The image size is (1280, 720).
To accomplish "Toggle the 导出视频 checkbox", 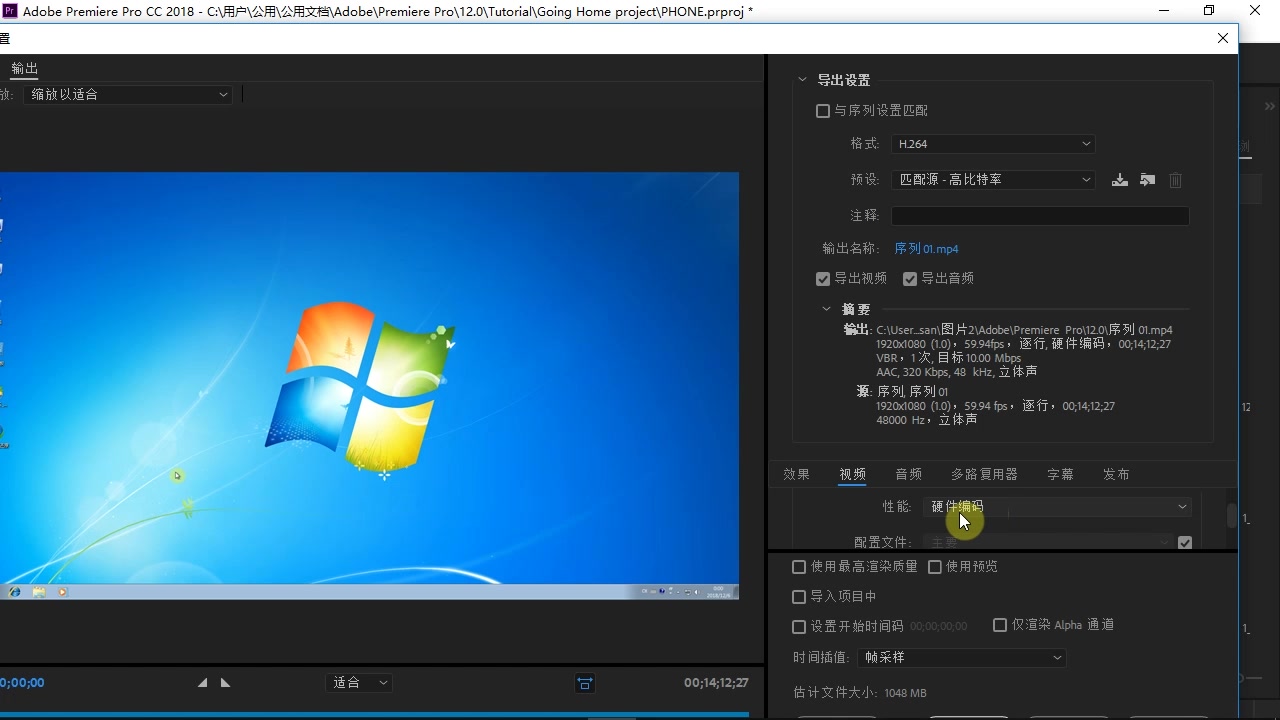I will pyautogui.click(x=823, y=279).
